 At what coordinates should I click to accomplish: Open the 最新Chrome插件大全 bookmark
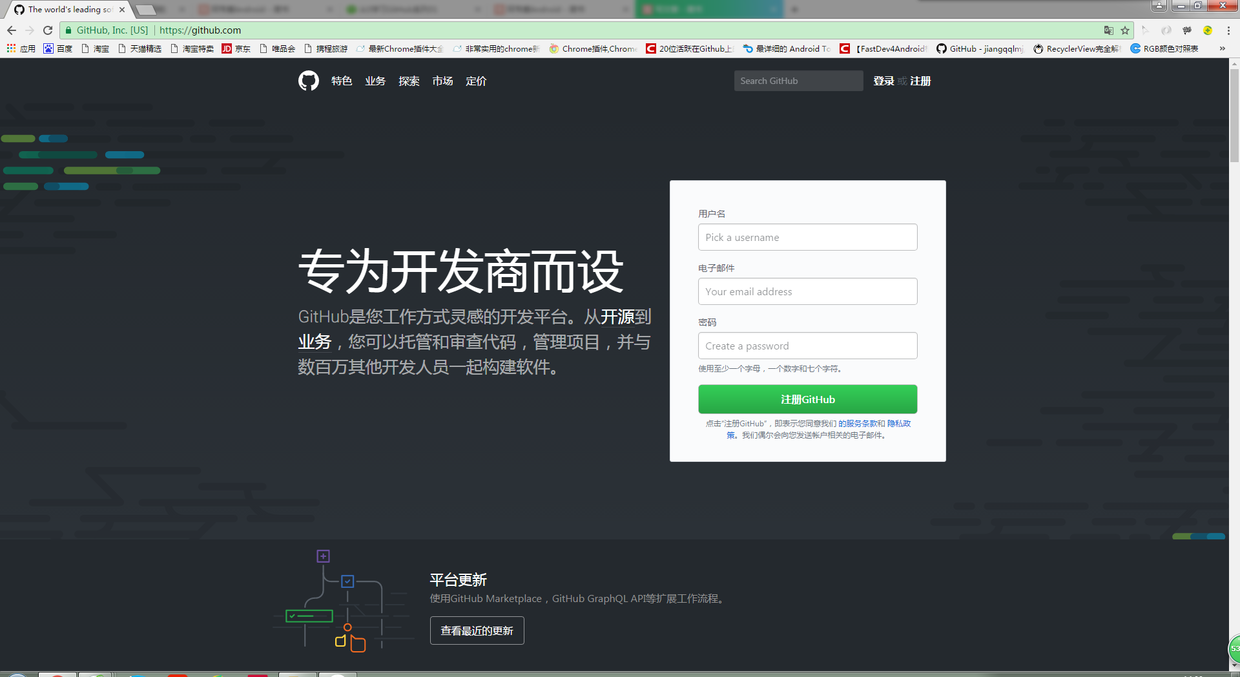click(399, 48)
